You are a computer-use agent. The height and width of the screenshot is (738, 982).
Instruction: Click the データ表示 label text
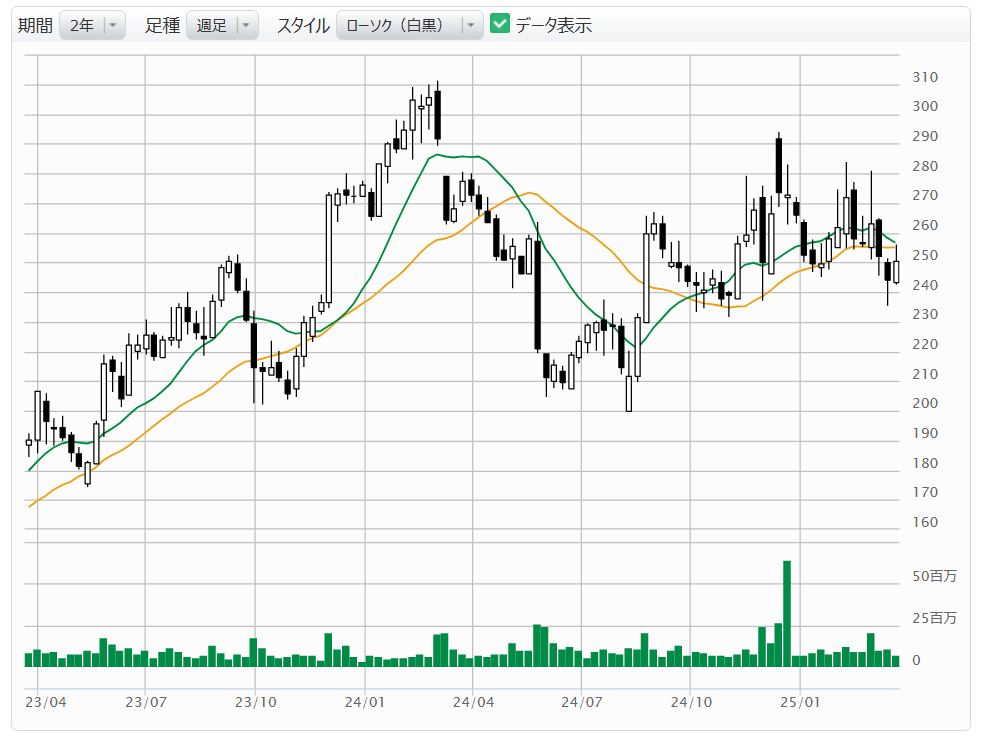[x=554, y=25]
